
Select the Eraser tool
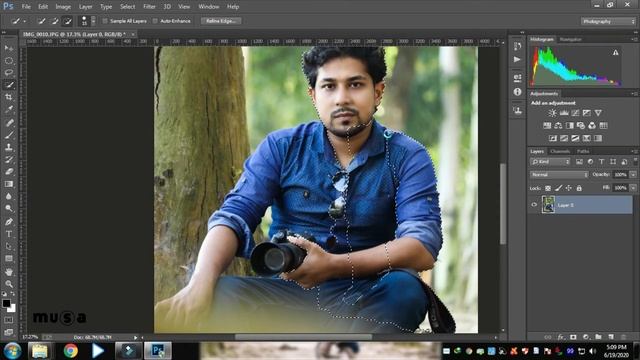pos(9,172)
